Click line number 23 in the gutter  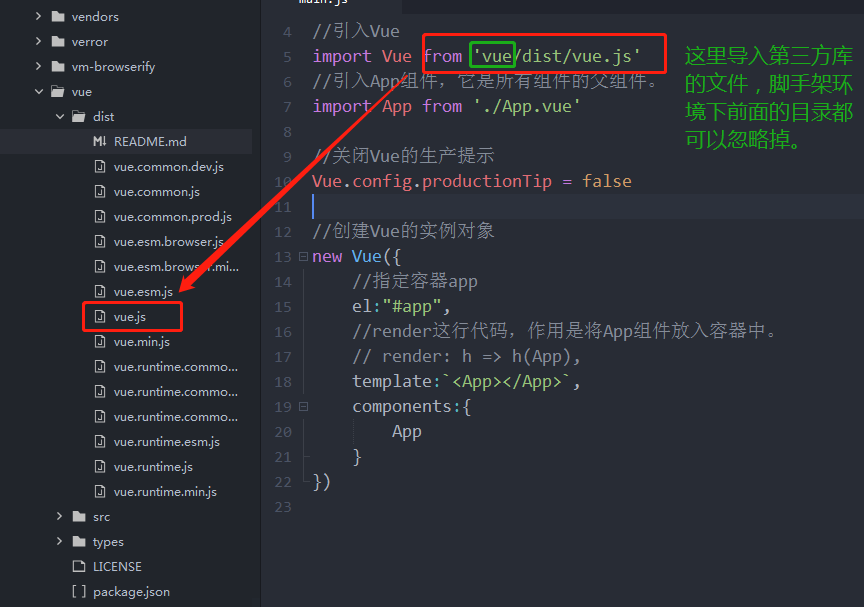pyautogui.click(x=283, y=507)
